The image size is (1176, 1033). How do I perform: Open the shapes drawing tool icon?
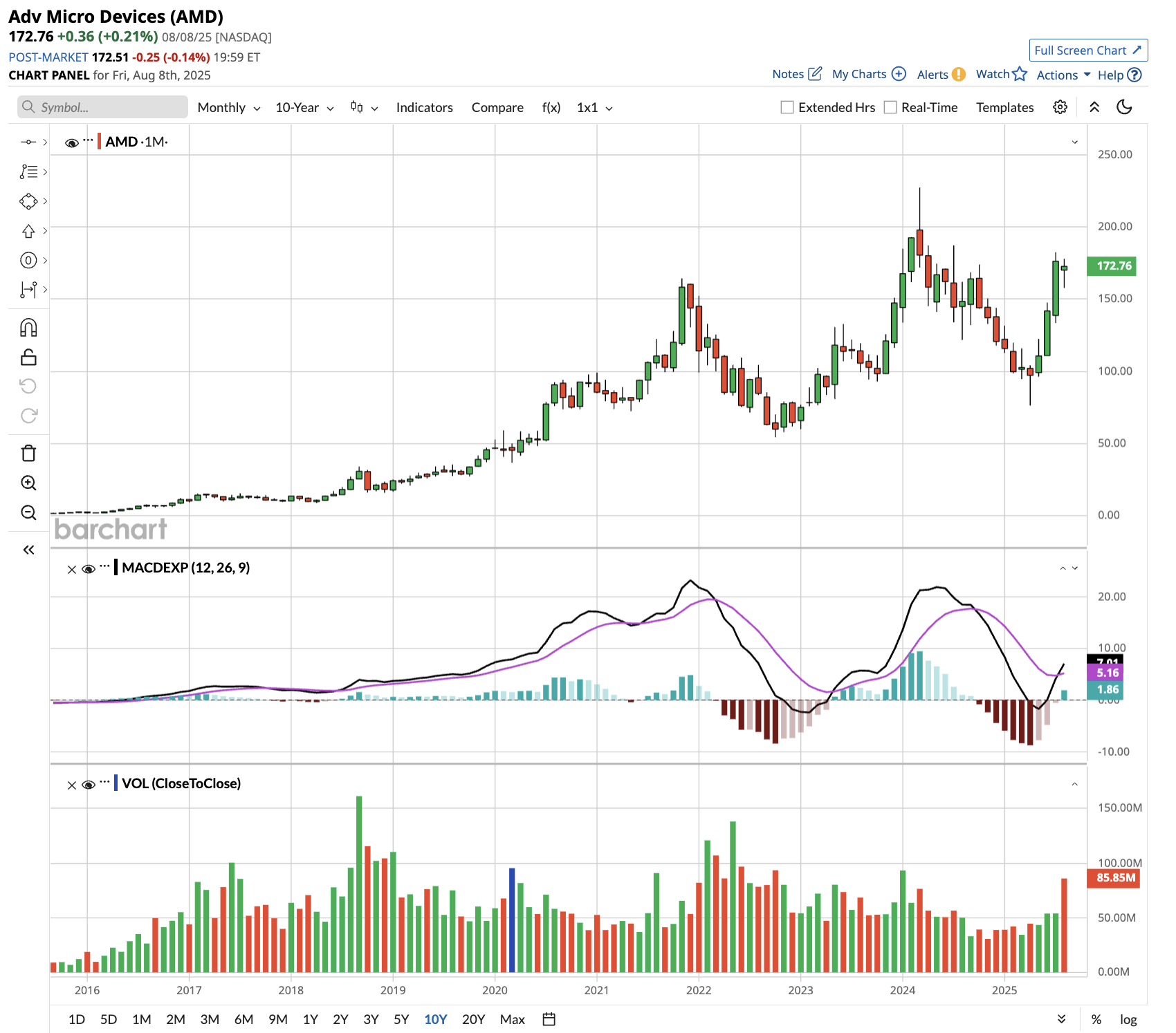(x=28, y=201)
